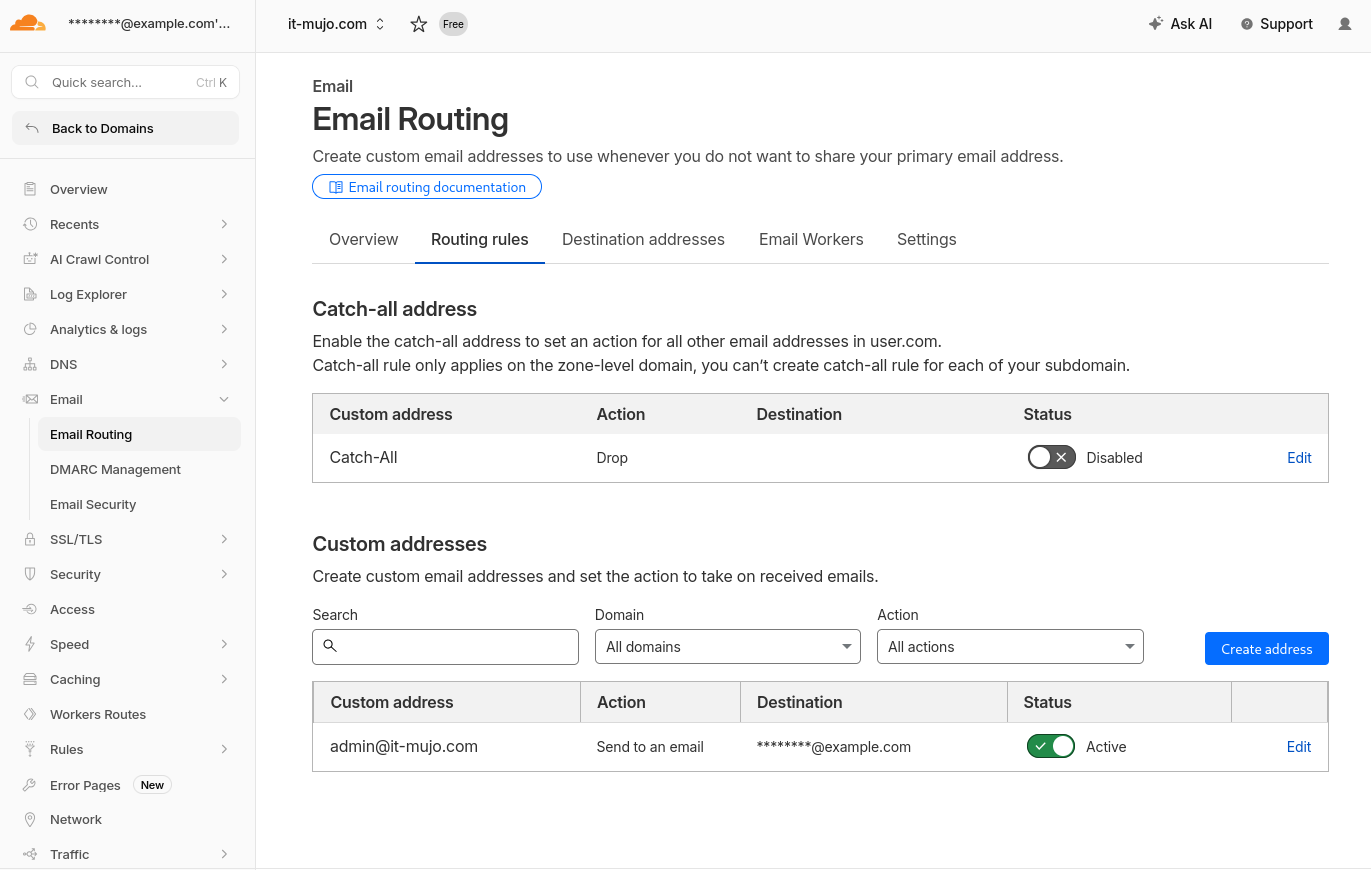Expand the Security chevron
Screen dimensions: 1371x870
click(x=224, y=574)
